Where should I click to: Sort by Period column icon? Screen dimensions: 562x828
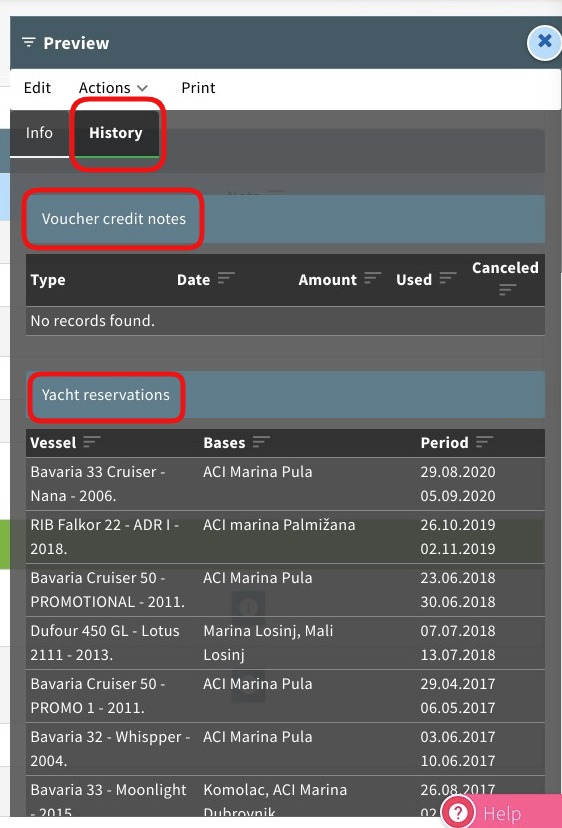click(x=484, y=441)
